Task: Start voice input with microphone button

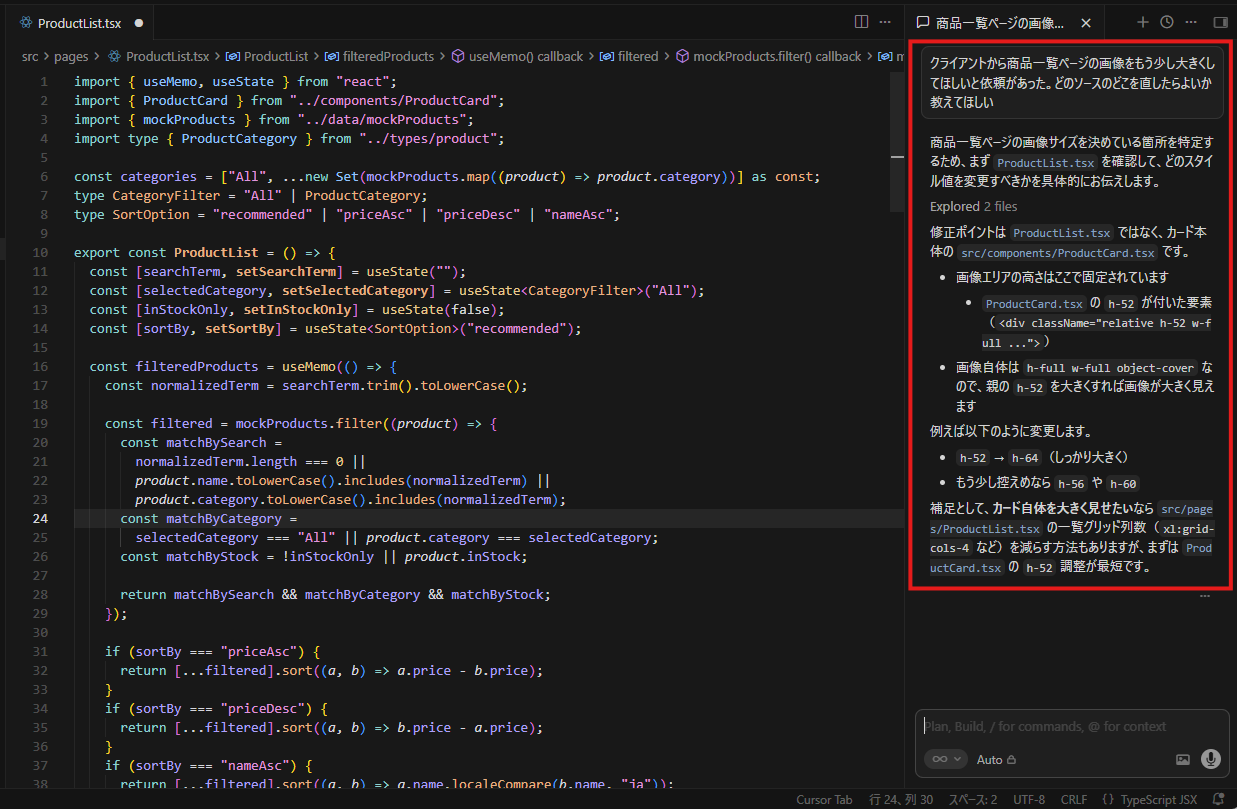Action: (x=1211, y=759)
